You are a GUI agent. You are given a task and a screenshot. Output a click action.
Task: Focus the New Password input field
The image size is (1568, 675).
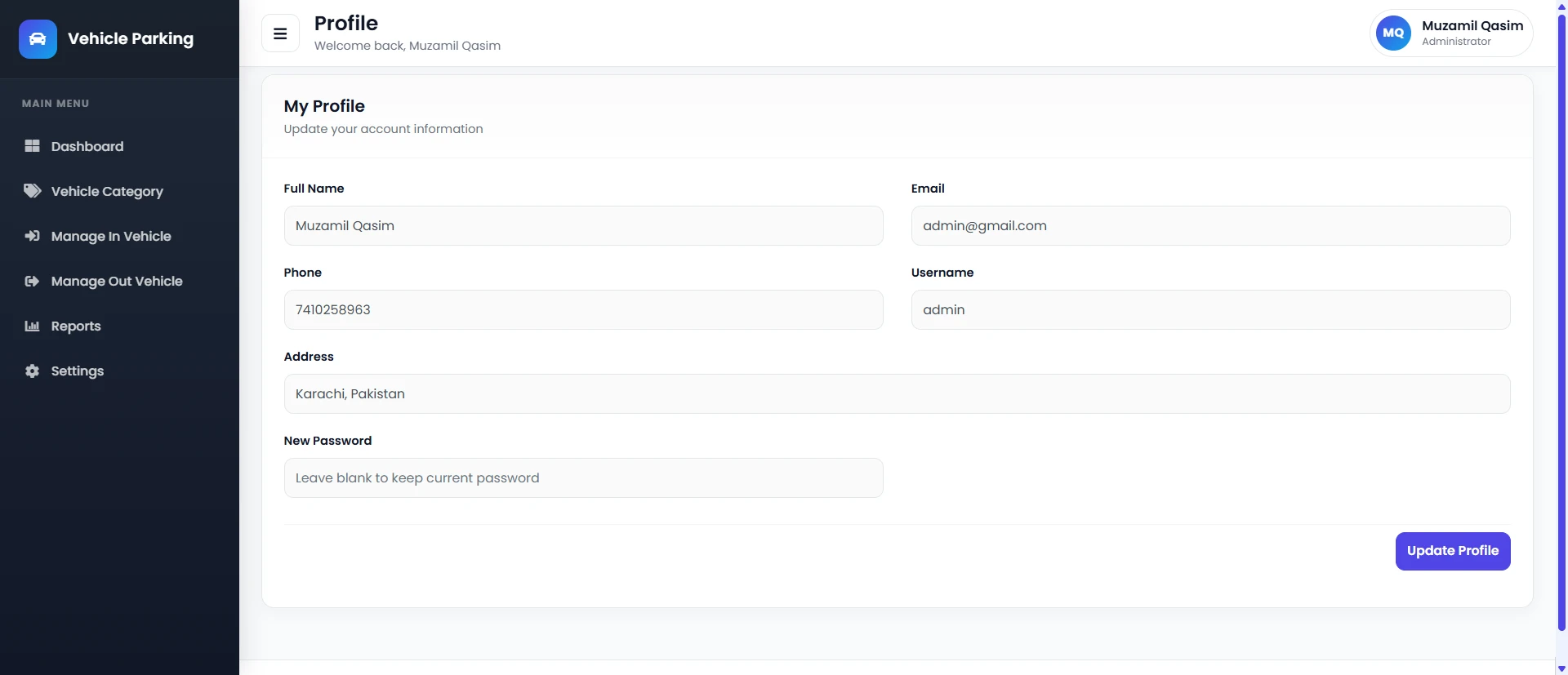(583, 478)
